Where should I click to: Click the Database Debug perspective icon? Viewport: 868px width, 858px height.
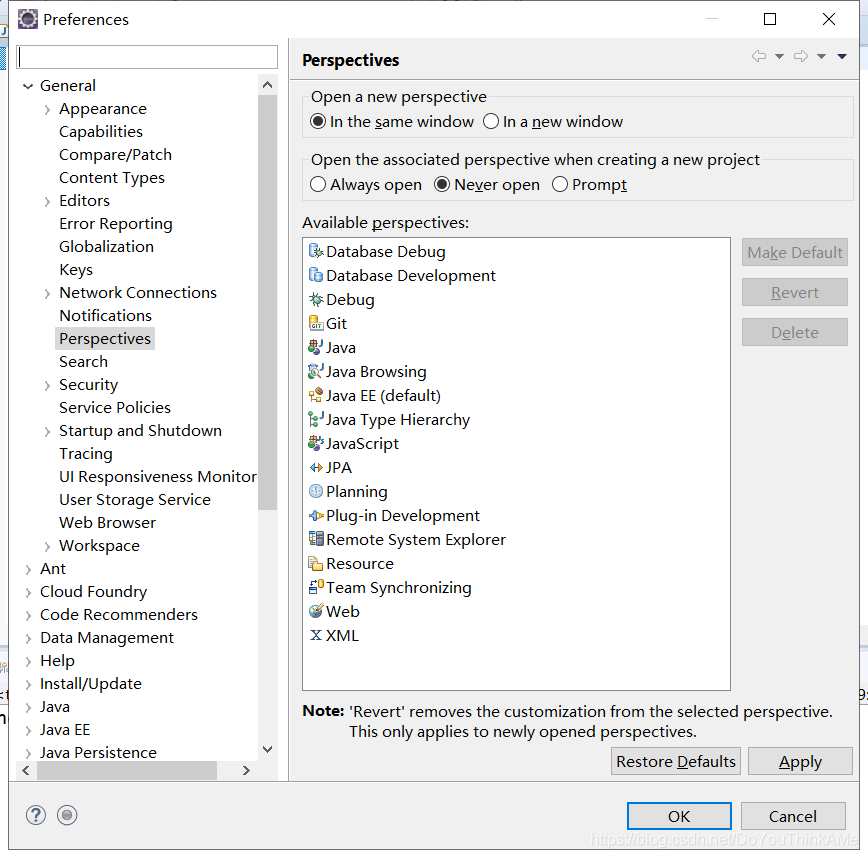pyautogui.click(x=316, y=251)
